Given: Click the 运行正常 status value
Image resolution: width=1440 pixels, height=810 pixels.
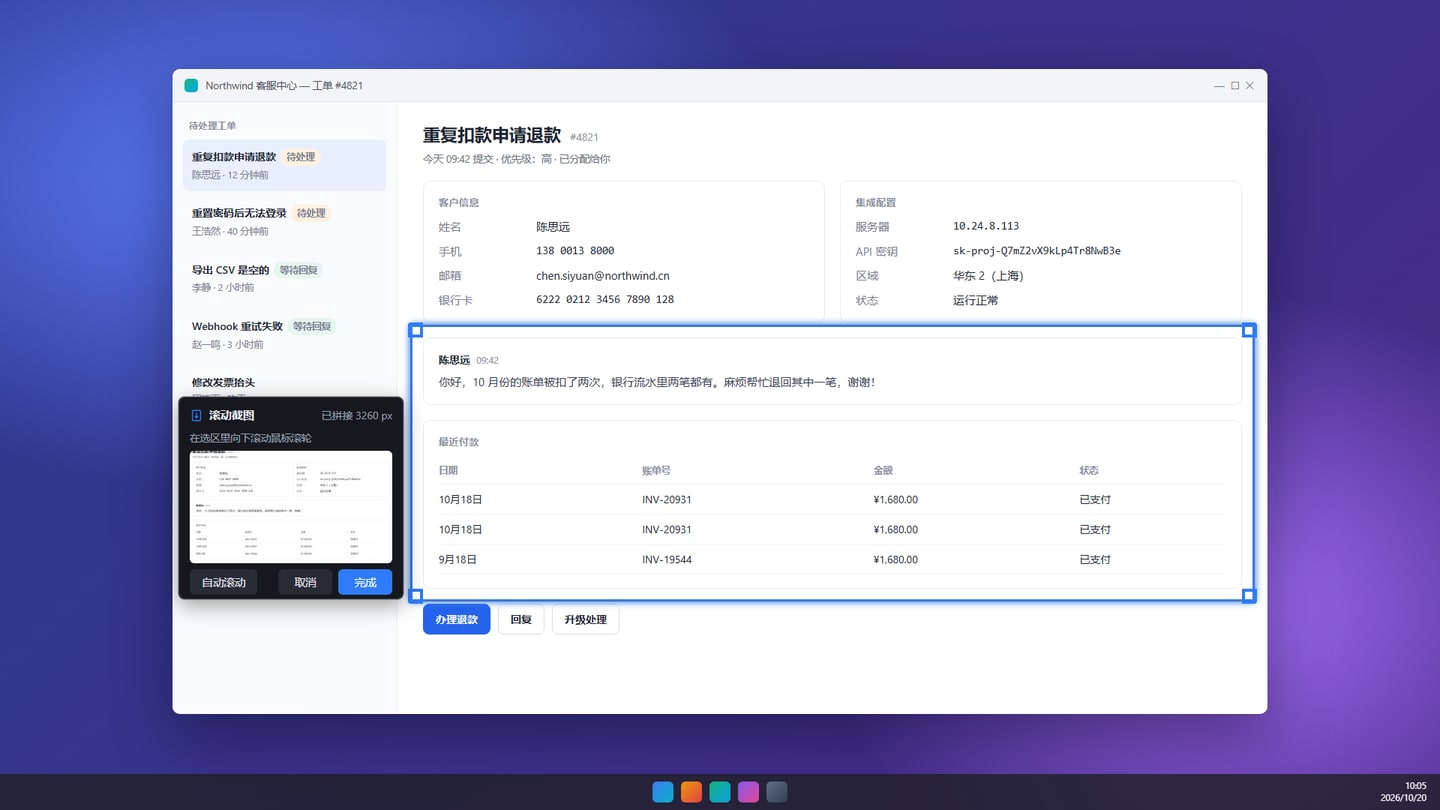Looking at the screenshot, I should coord(976,300).
